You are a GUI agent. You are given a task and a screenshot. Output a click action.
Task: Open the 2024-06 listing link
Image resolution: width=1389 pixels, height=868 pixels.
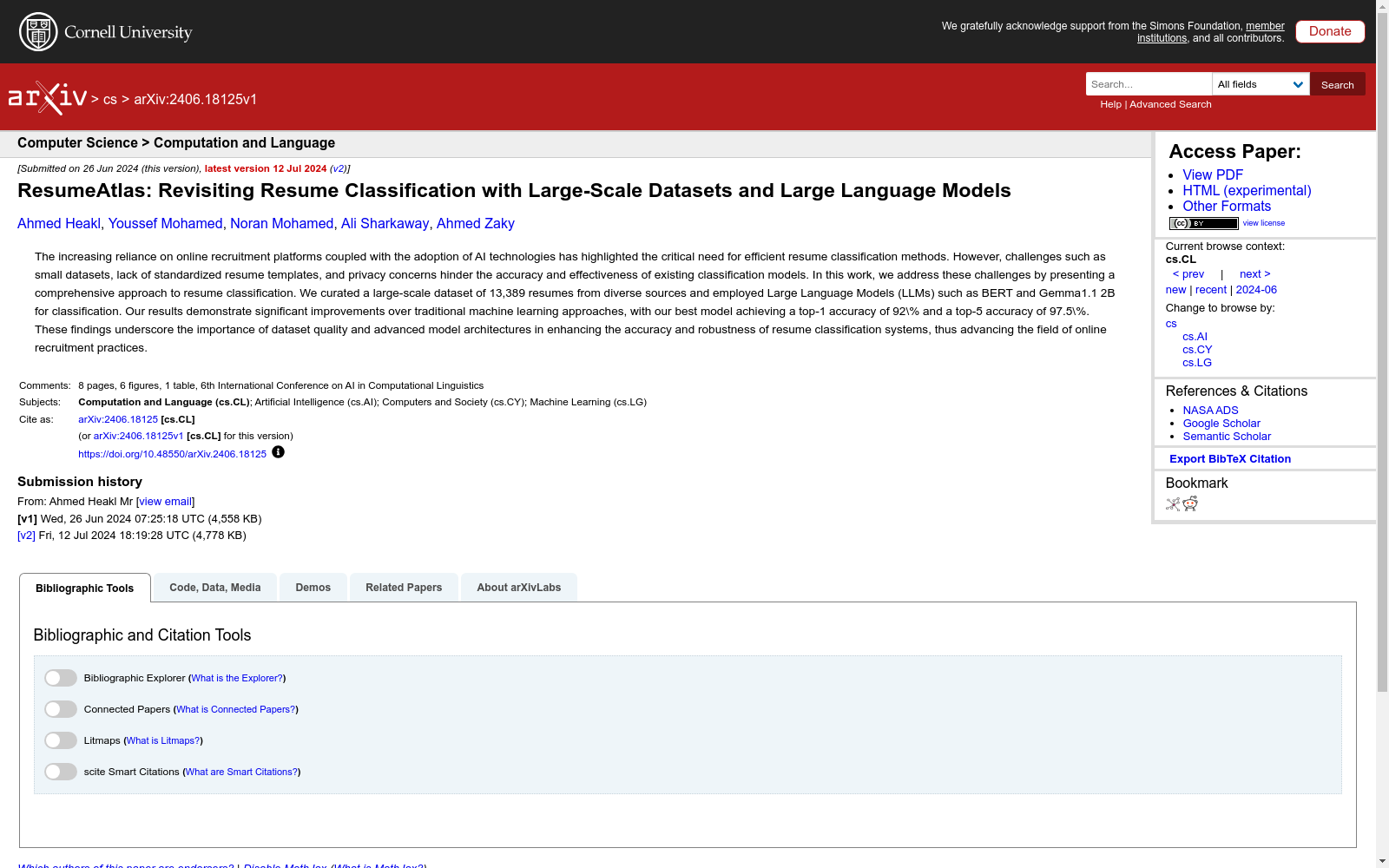point(1256,290)
